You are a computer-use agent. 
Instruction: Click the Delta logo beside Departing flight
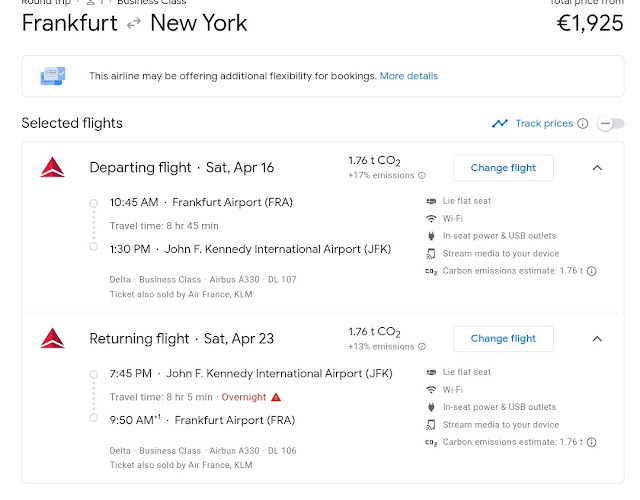pos(52,167)
